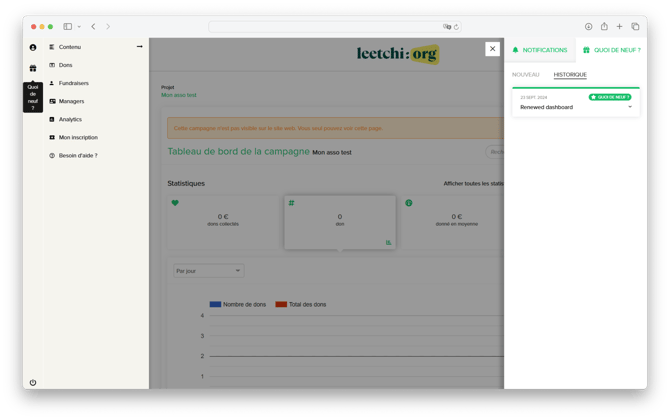Switch to Nouveau sub-tab
This screenshot has width=670, height=420.
[526, 74]
